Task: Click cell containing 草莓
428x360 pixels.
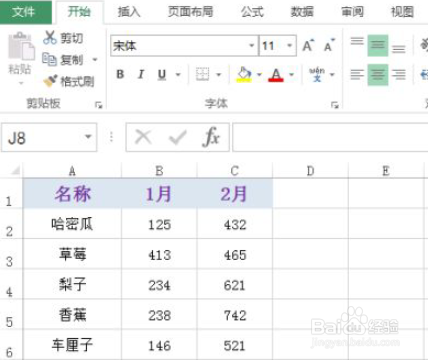Action: pyautogui.click(x=72, y=254)
